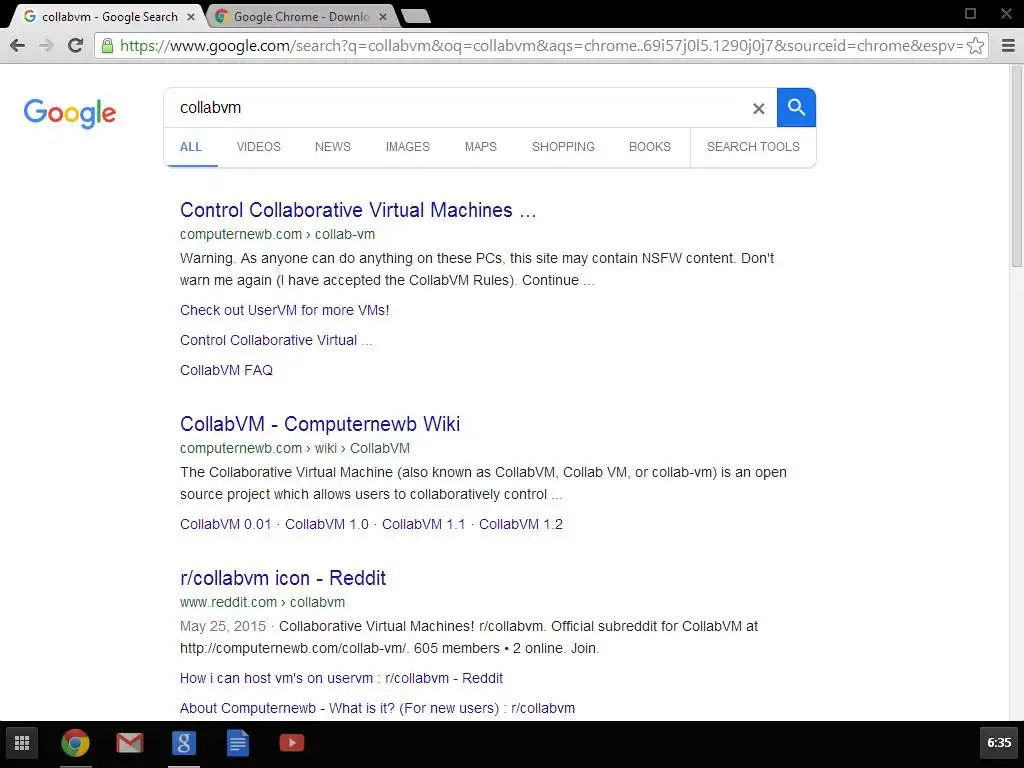The height and width of the screenshot is (768, 1024).
Task: Open CollabVM - Computernewb Wiki result
Action: coord(320,424)
